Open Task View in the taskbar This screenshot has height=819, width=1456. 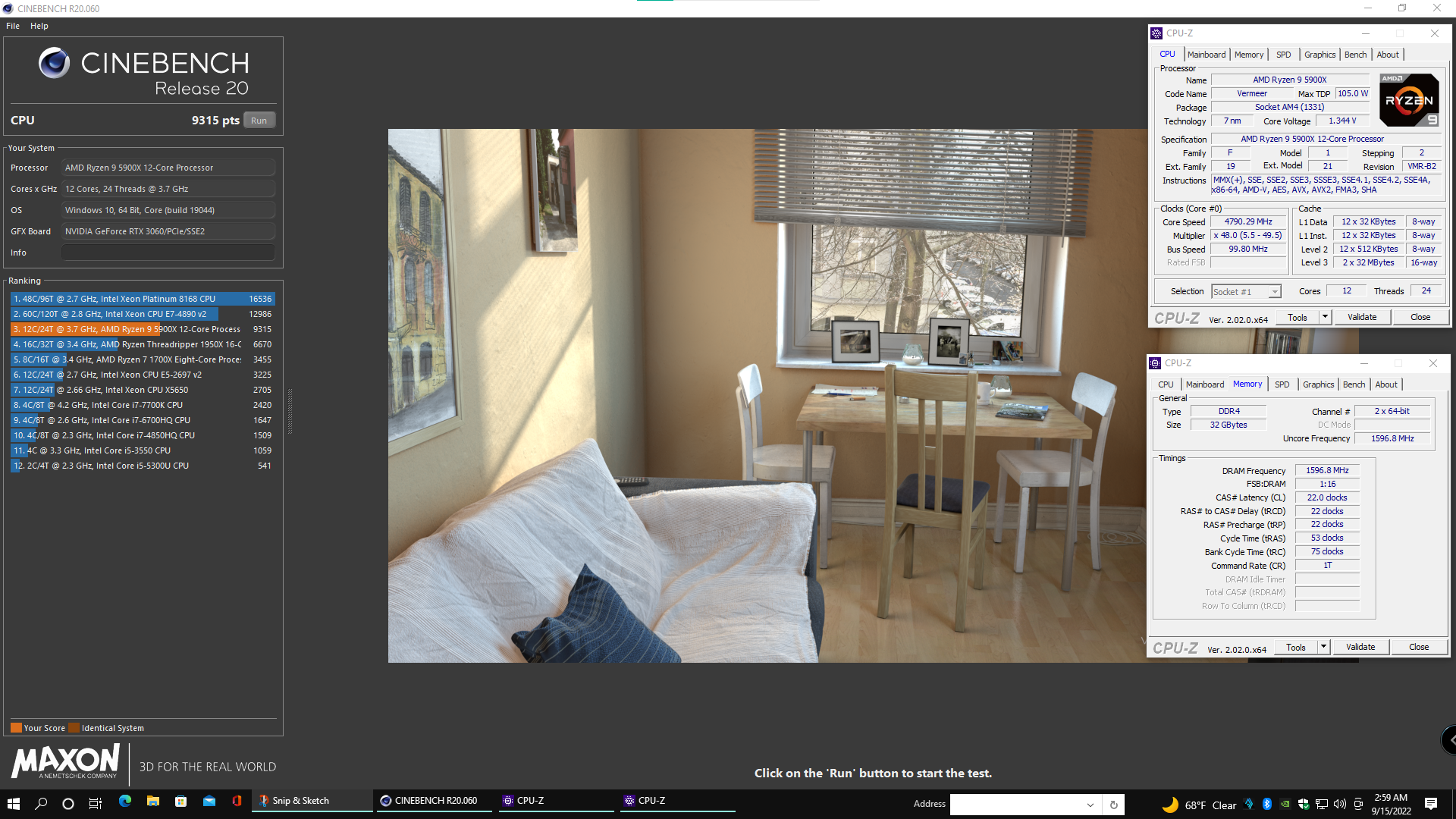[x=96, y=803]
